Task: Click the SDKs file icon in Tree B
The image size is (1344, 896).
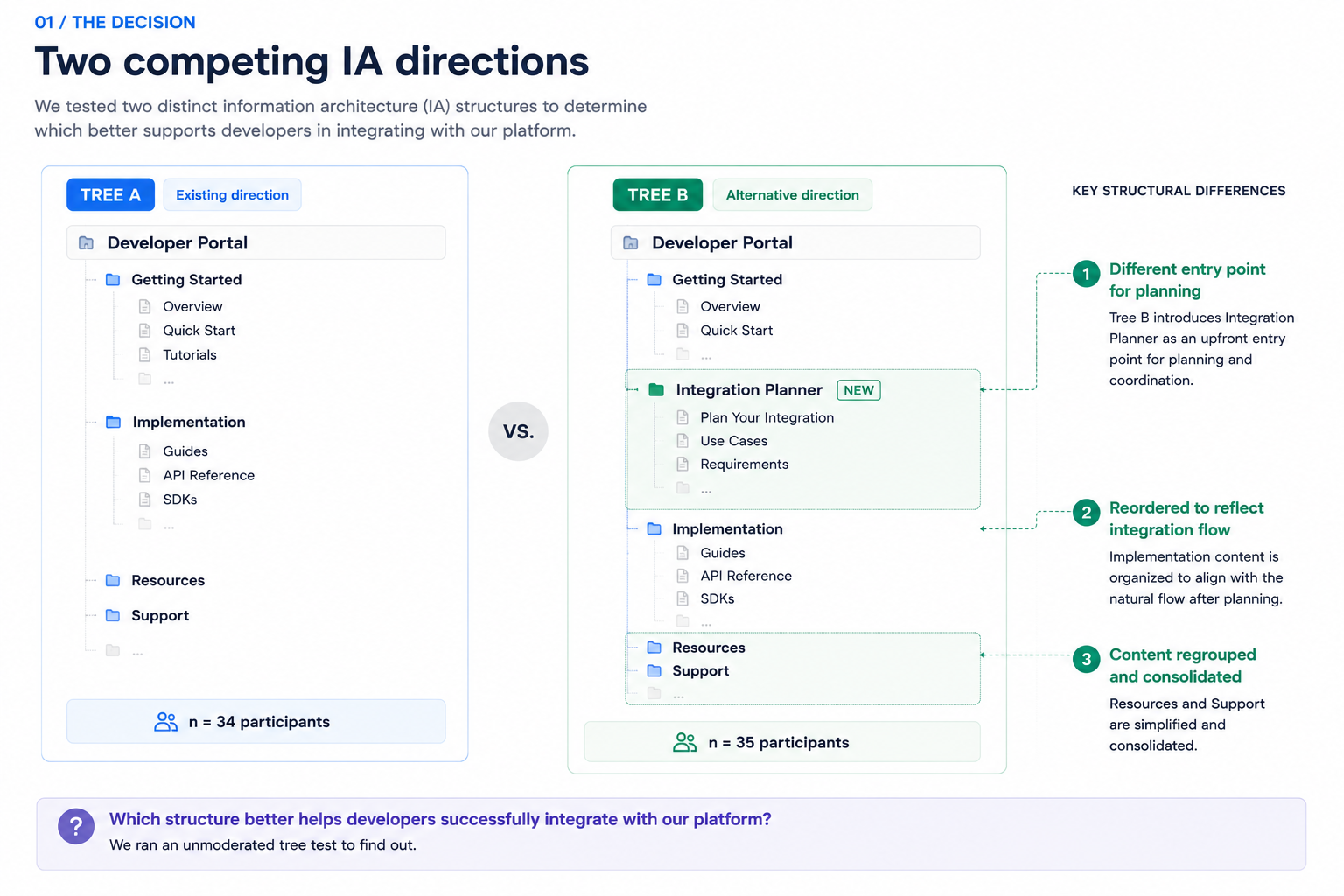Action: tap(682, 599)
